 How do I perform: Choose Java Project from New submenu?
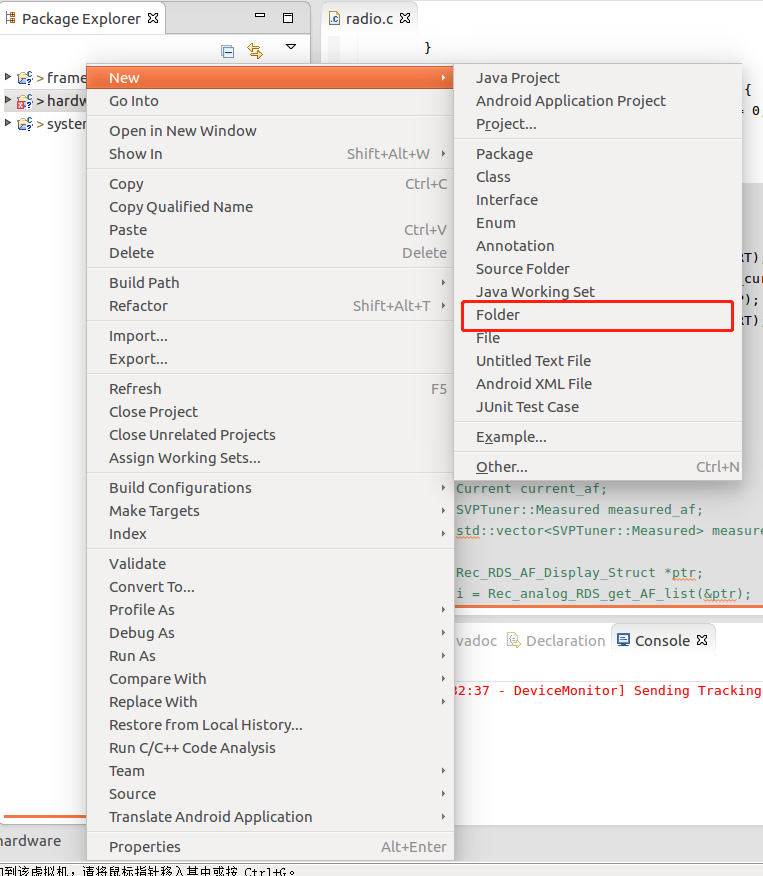pos(598,78)
